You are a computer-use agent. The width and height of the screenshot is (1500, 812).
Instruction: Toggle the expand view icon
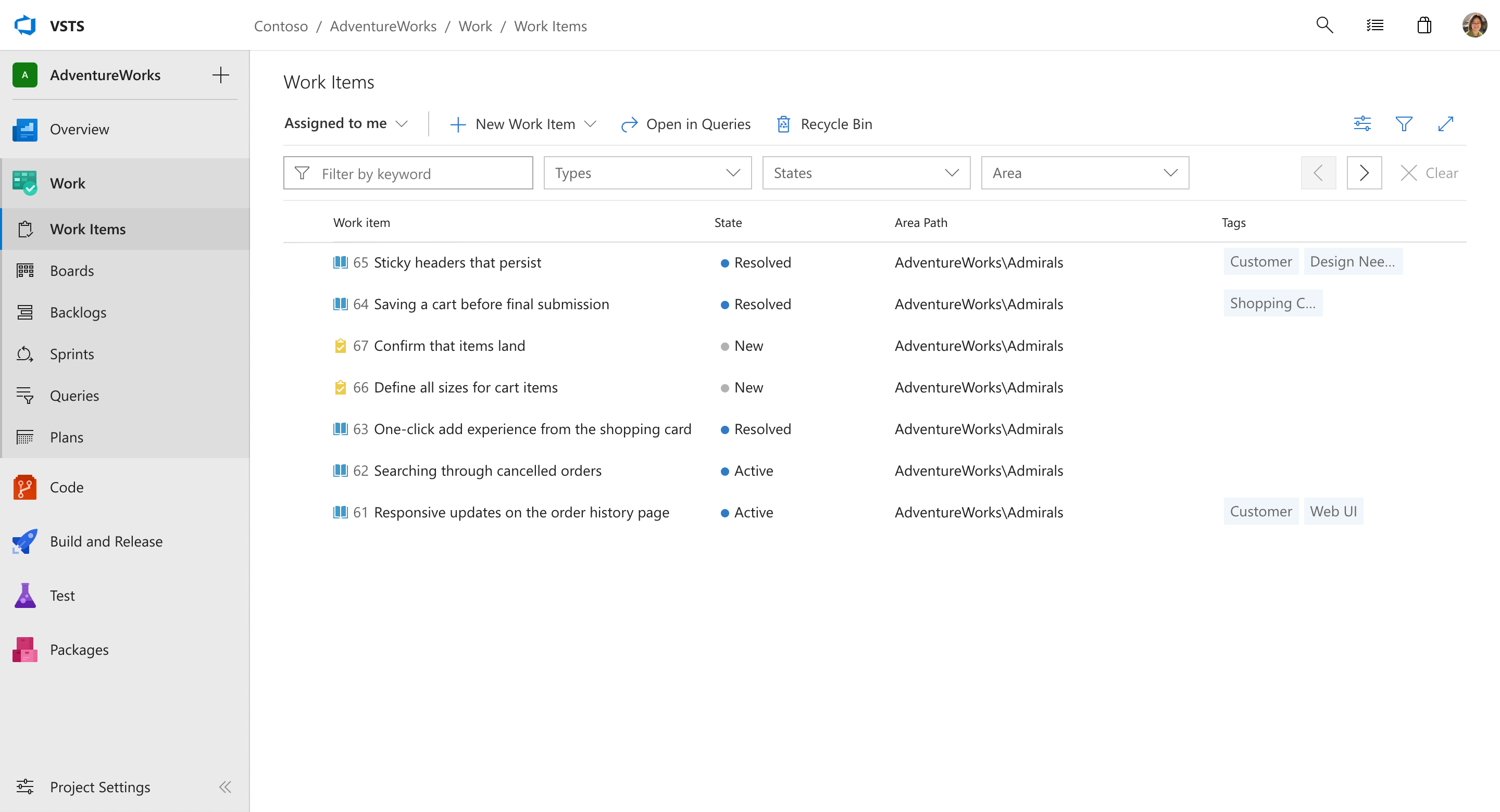click(1446, 124)
